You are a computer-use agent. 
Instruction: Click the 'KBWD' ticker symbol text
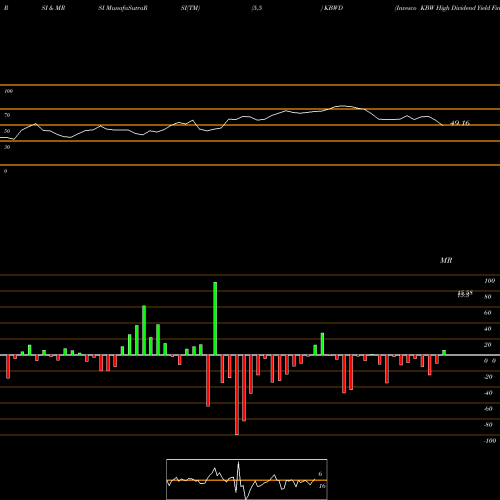334,8
